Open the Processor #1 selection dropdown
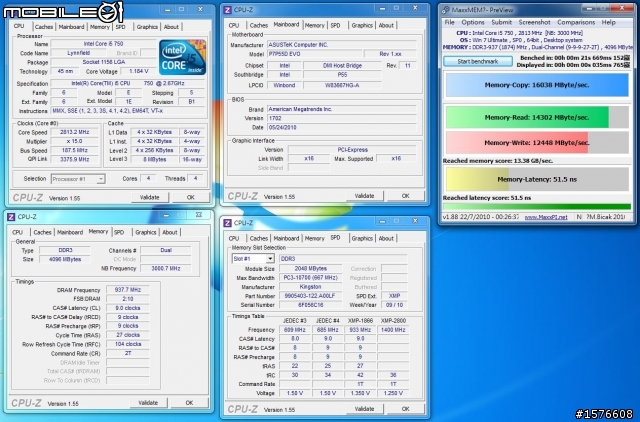The image size is (640, 422). pyautogui.click(x=78, y=179)
